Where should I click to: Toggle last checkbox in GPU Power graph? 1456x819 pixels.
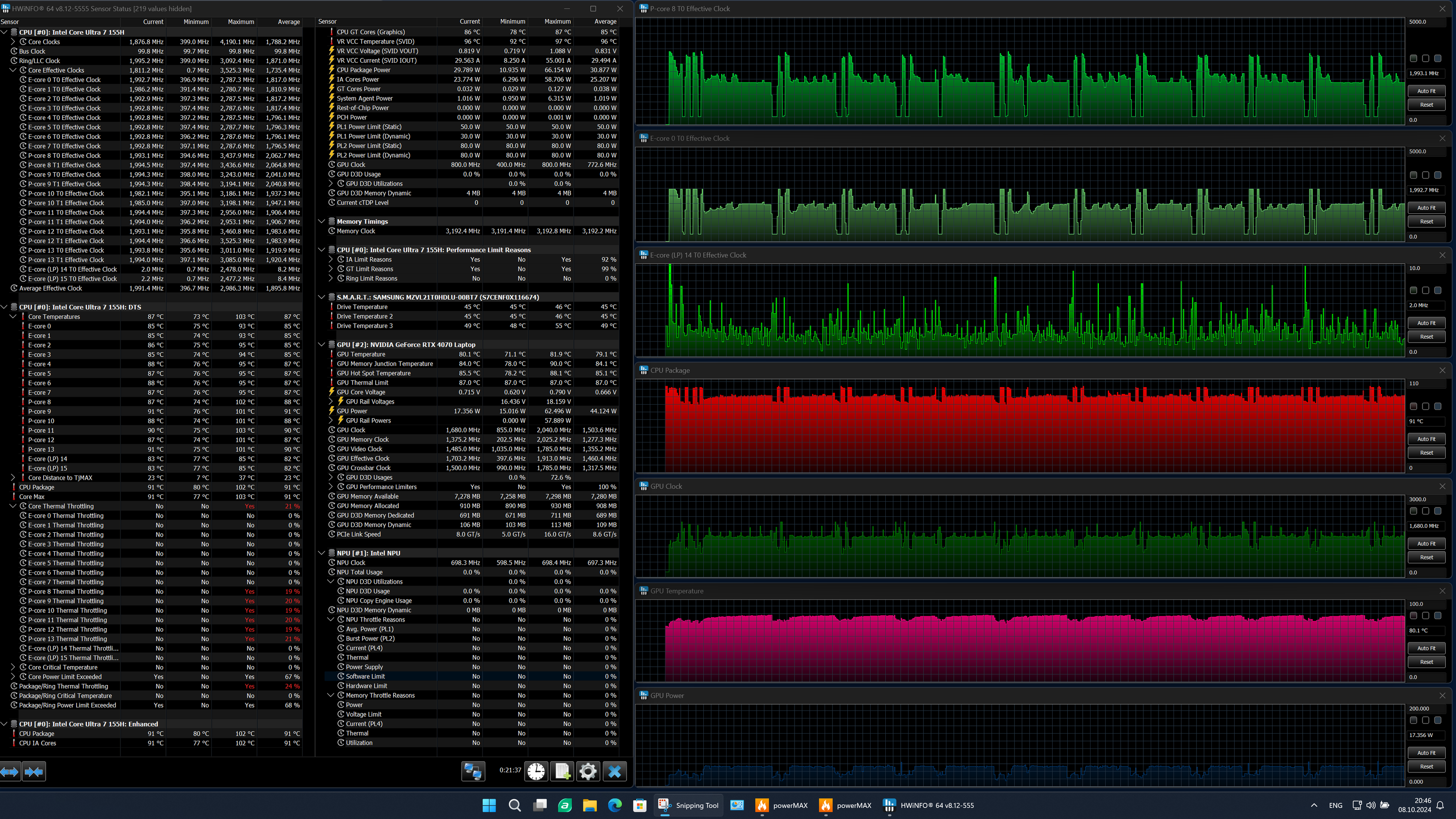1438,720
